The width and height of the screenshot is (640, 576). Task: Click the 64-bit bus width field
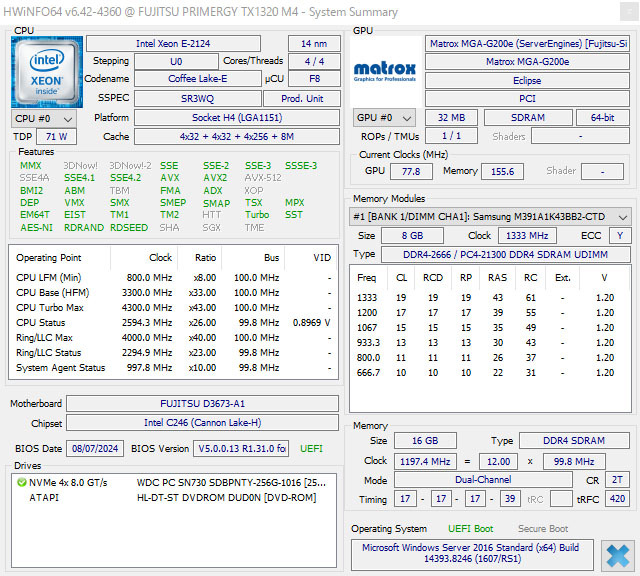point(602,118)
